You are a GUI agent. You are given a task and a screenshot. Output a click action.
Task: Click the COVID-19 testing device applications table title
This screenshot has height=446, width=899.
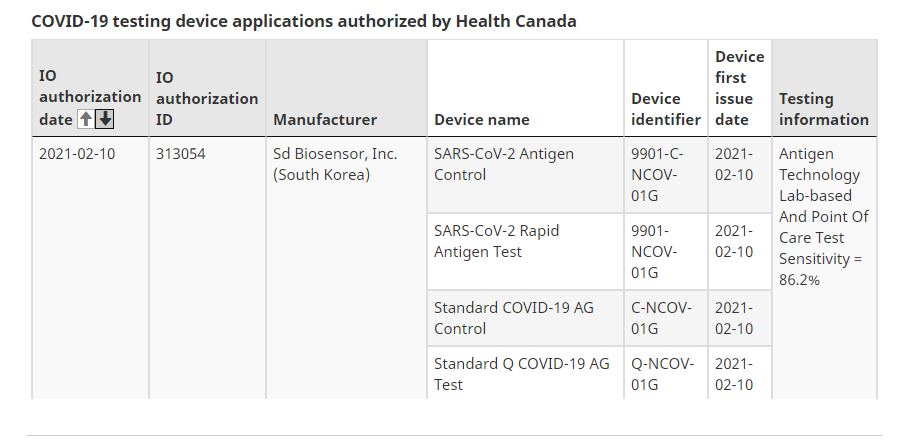click(x=304, y=21)
